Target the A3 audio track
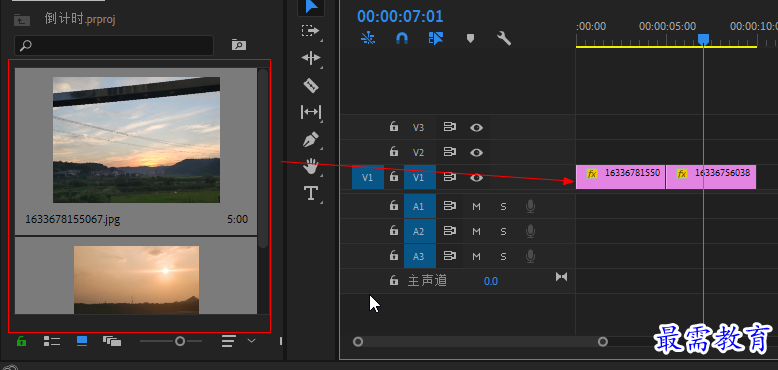This screenshot has width=778, height=370. click(420, 256)
